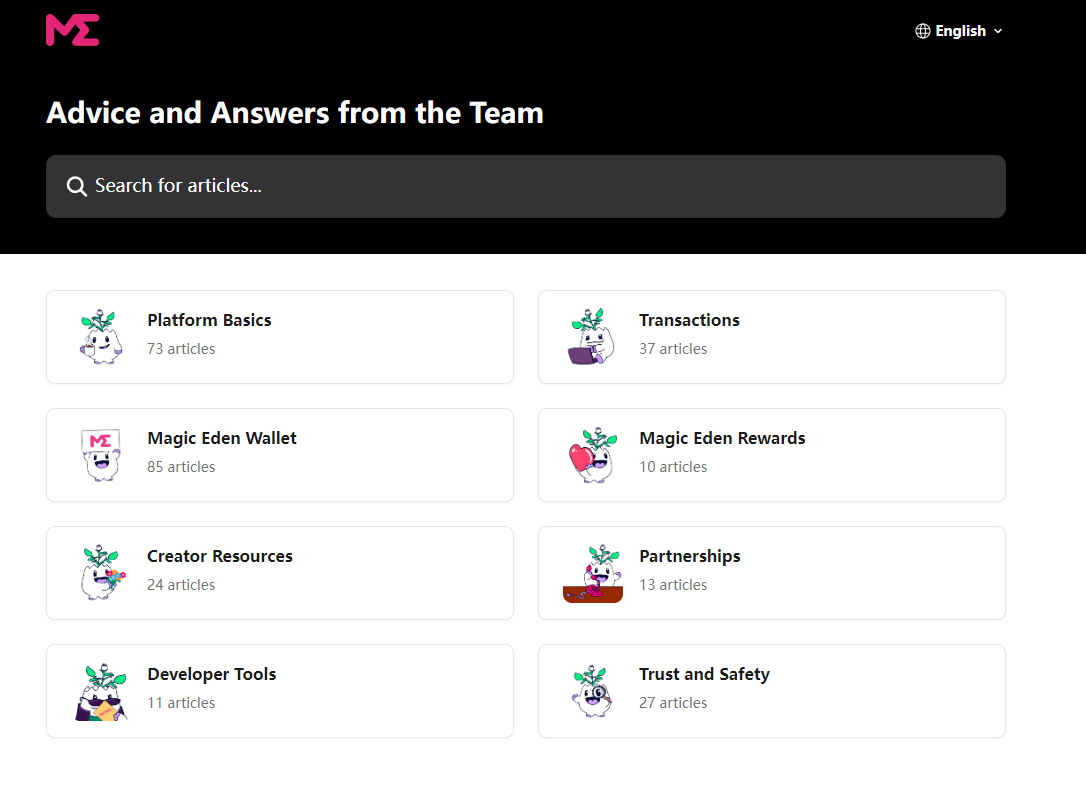The width and height of the screenshot is (1086, 793).
Task: Click the dropdown chevron beside English
Action: (998, 31)
